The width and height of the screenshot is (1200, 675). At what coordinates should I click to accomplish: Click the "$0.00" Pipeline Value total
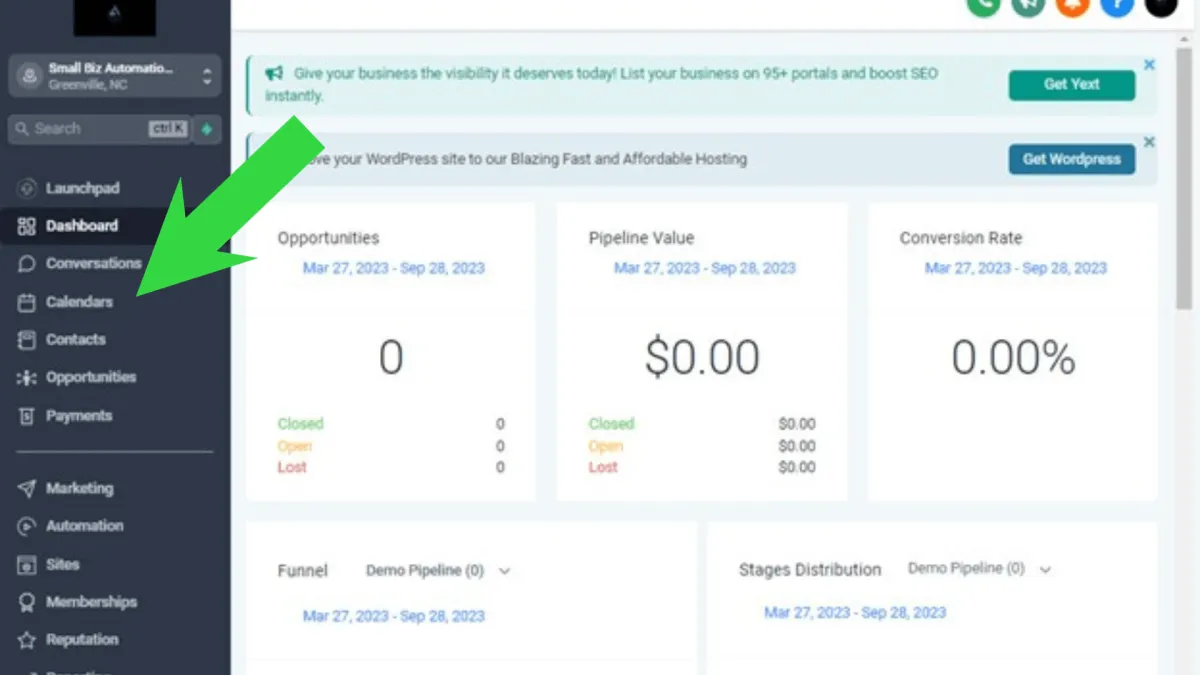pos(702,357)
